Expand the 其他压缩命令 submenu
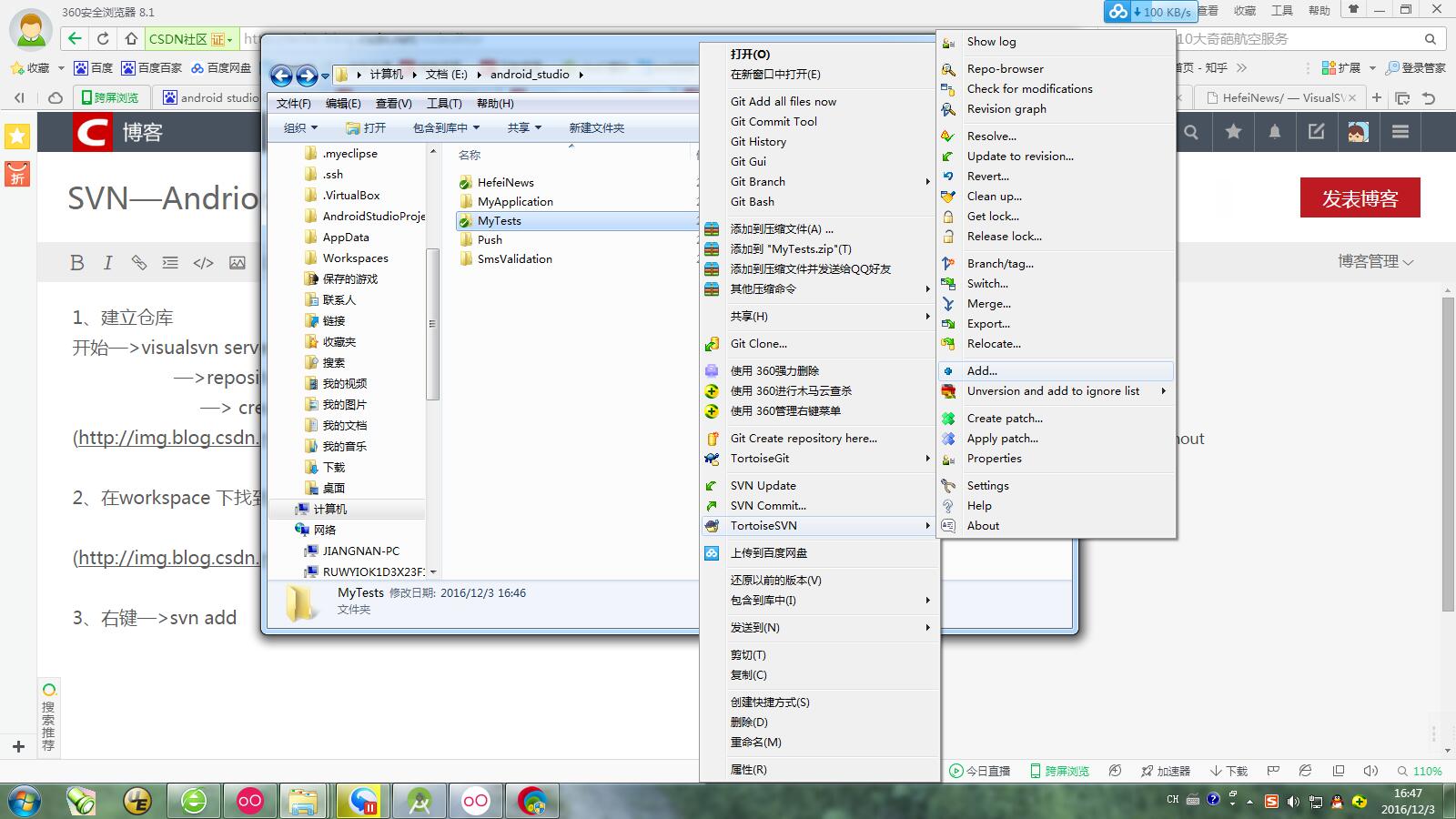The width and height of the screenshot is (1456, 819). click(927, 289)
